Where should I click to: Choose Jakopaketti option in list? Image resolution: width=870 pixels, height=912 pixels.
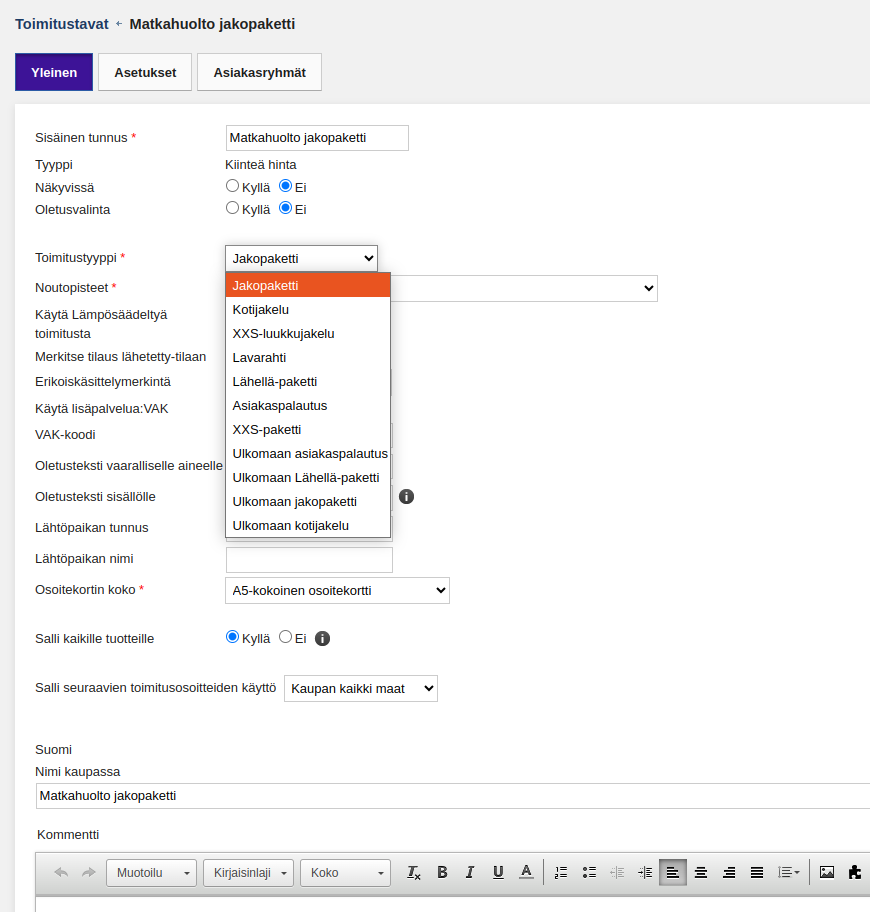tap(308, 286)
